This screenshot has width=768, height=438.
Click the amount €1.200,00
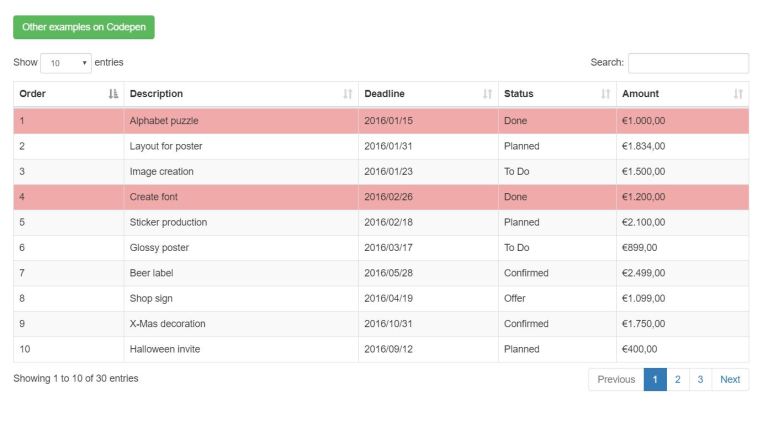click(644, 197)
